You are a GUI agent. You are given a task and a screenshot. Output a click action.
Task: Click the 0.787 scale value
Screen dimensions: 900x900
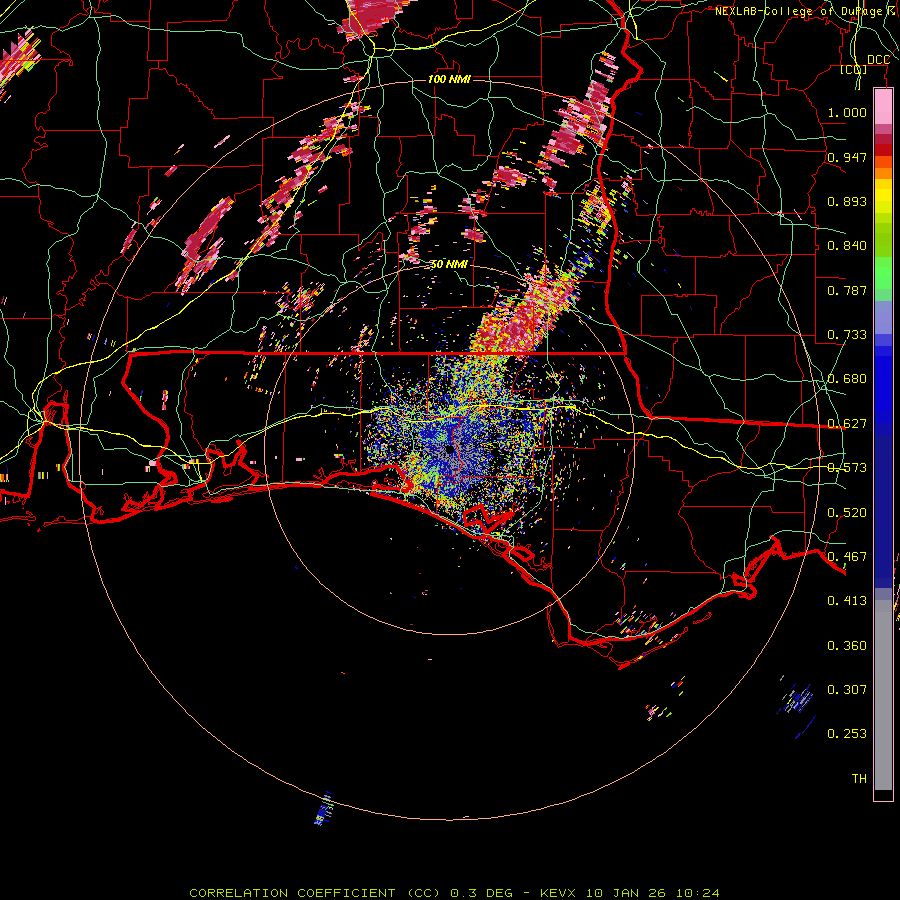point(847,290)
